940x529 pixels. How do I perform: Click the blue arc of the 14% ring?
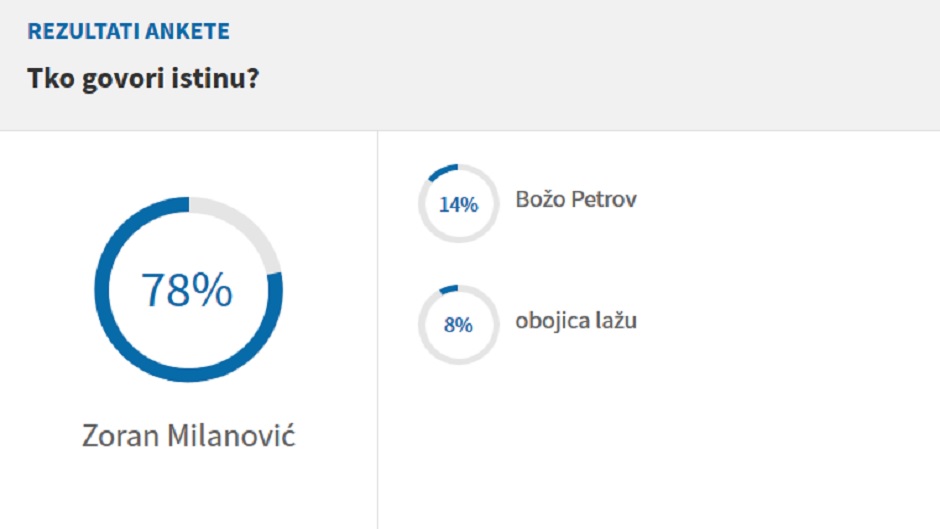[442, 170]
